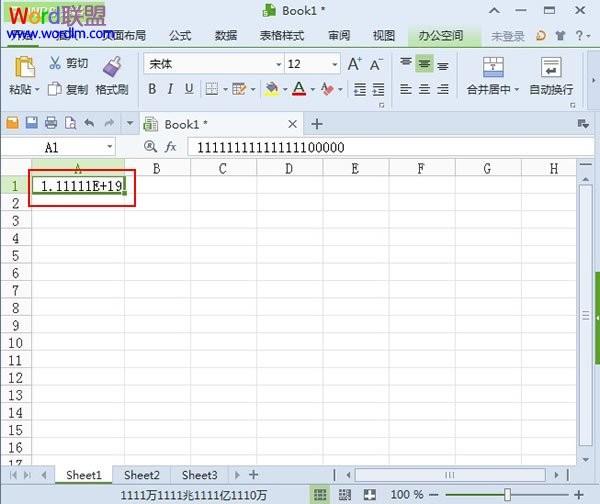Toggle underline formatting
The width and height of the screenshot is (600, 504).
(189, 89)
